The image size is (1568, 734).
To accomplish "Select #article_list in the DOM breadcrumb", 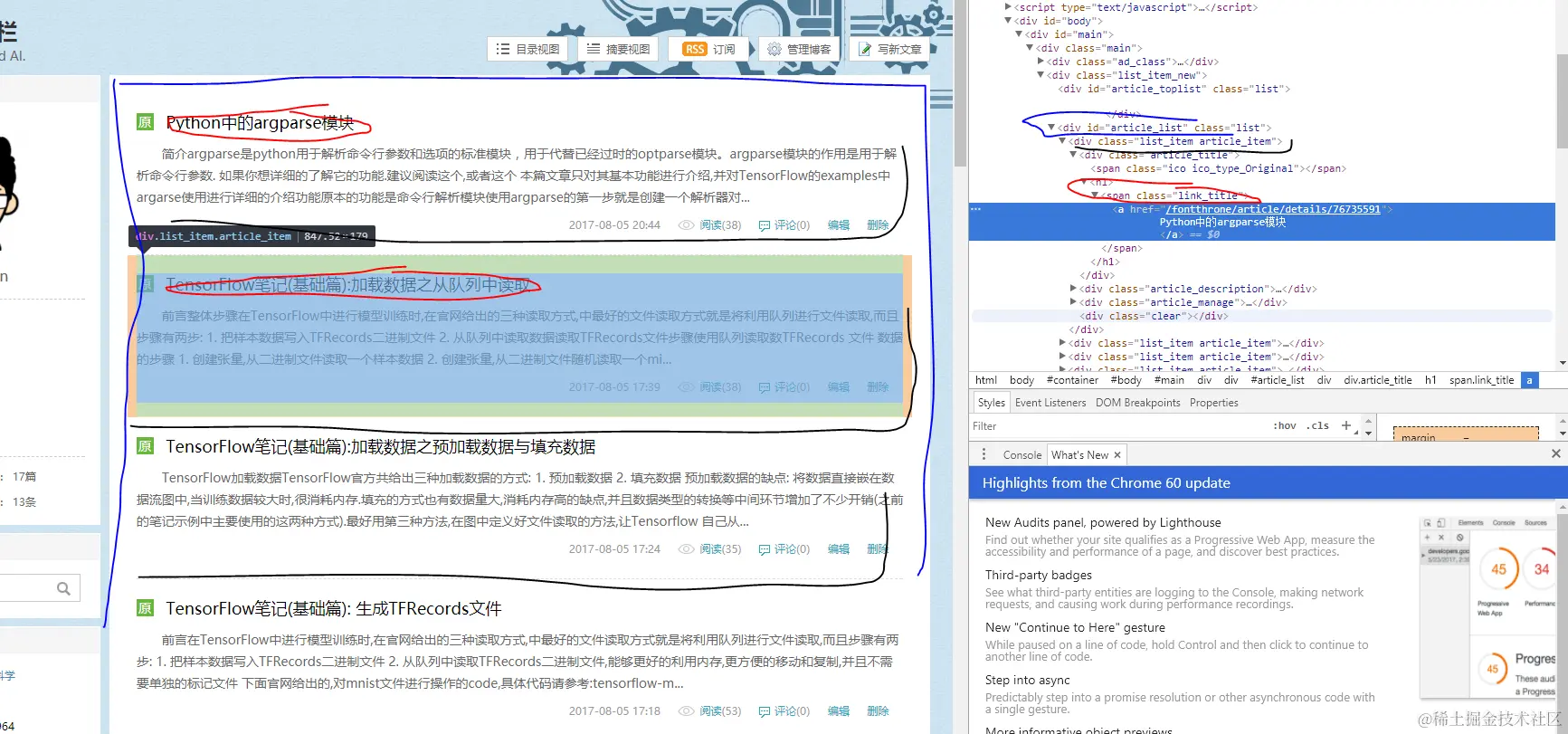I will pyautogui.click(x=1278, y=380).
